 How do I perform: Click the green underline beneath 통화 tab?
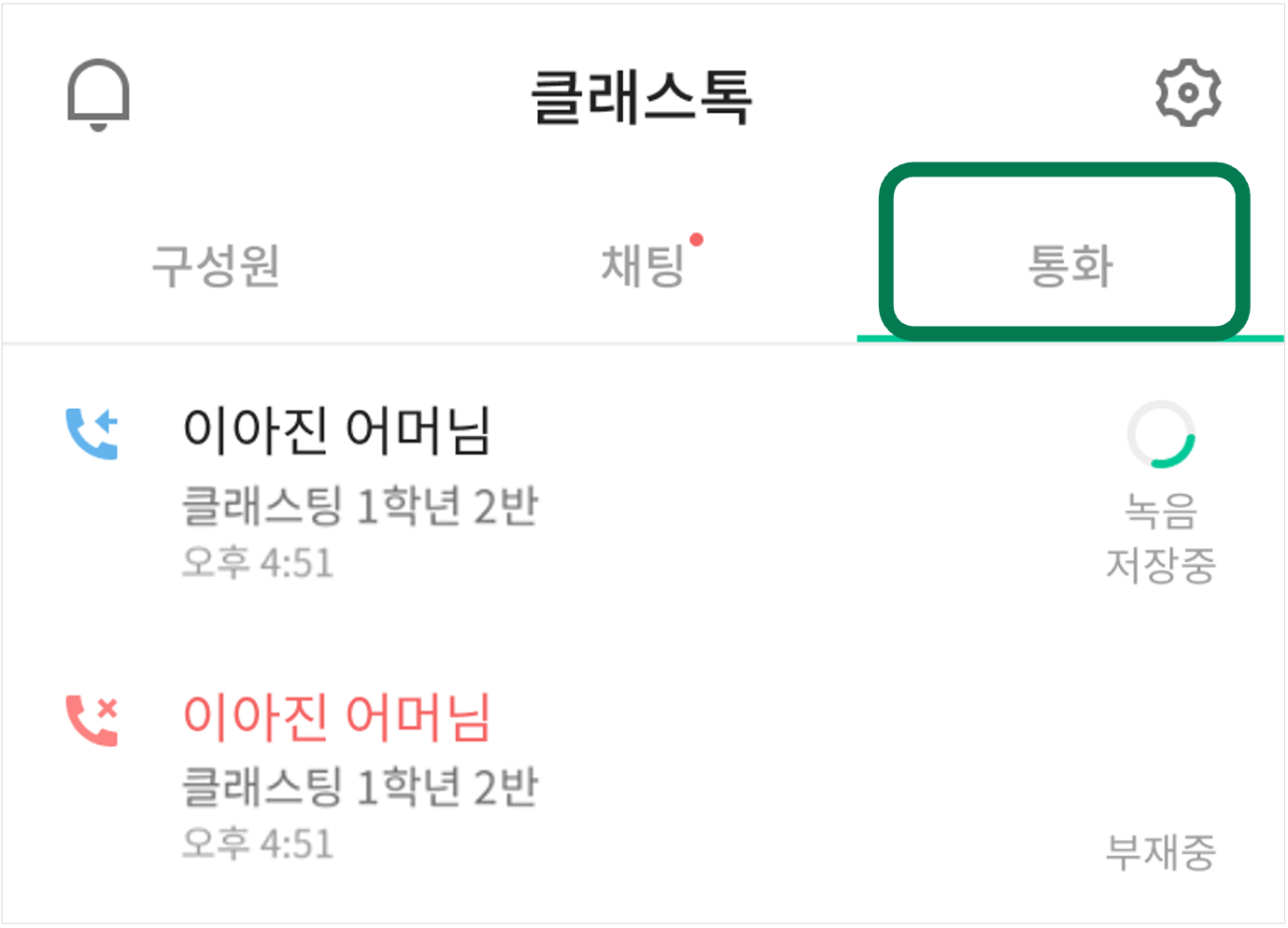pyautogui.click(x=1070, y=338)
